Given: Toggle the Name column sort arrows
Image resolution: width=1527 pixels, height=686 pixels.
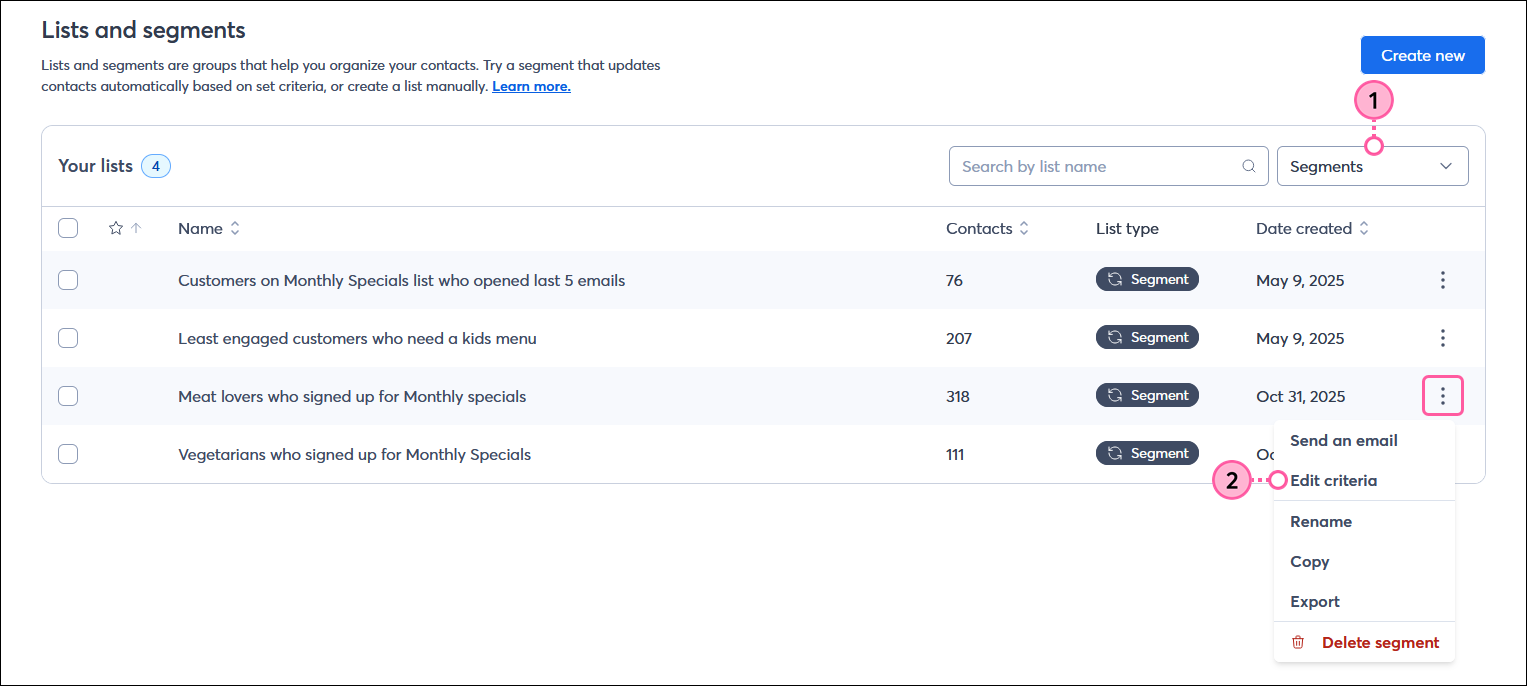Looking at the screenshot, I should (x=235, y=228).
